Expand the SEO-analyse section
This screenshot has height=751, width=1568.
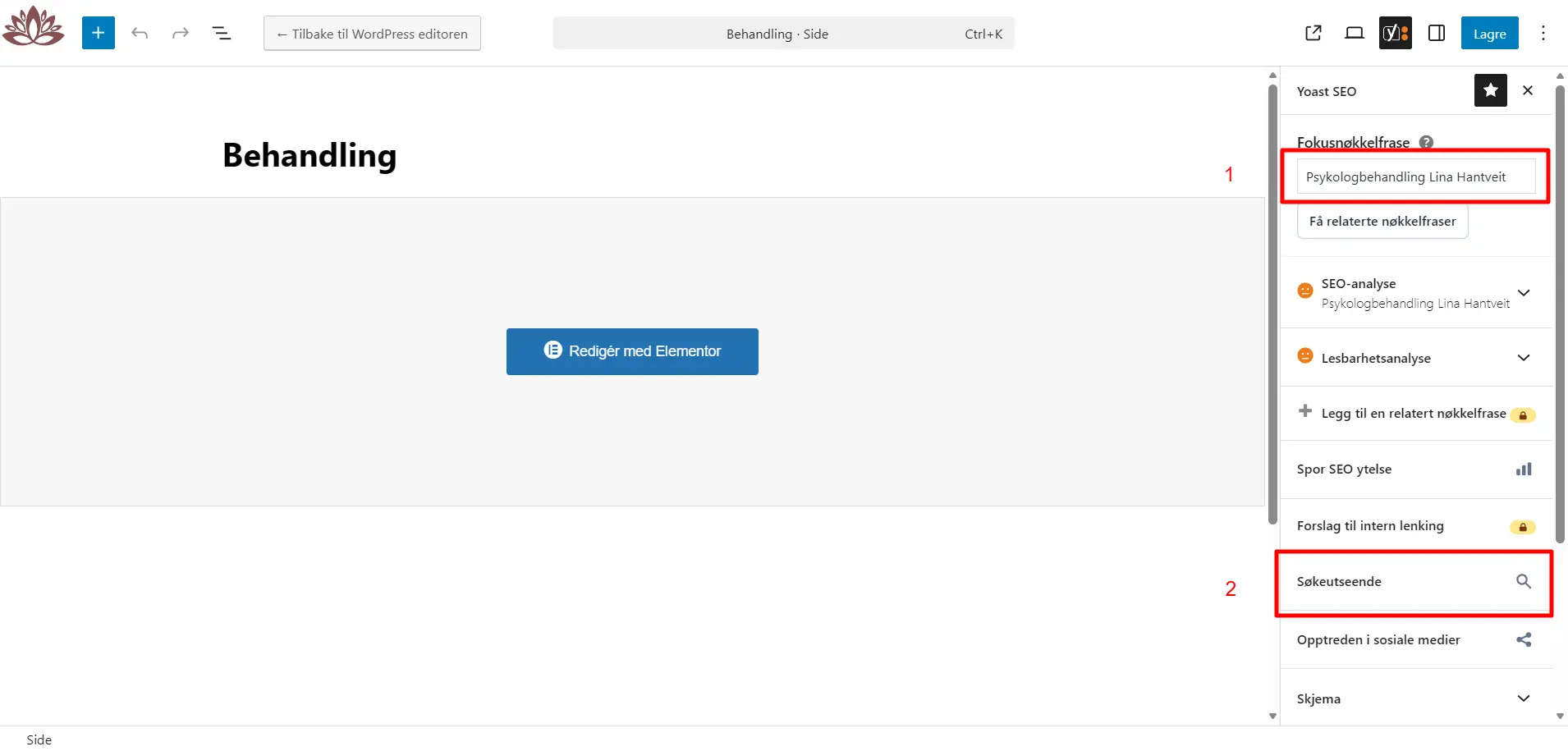pyautogui.click(x=1416, y=293)
